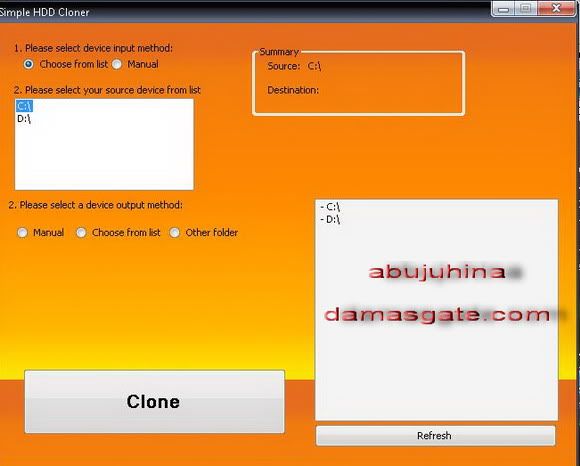
Task: Maximize the Simple HDD Cloner window
Action: tap(525, 9)
